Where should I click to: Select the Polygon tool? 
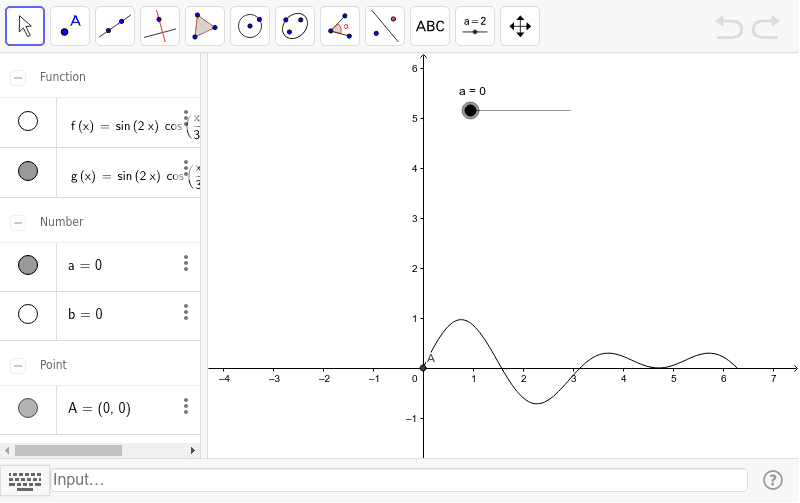click(x=205, y=26)
